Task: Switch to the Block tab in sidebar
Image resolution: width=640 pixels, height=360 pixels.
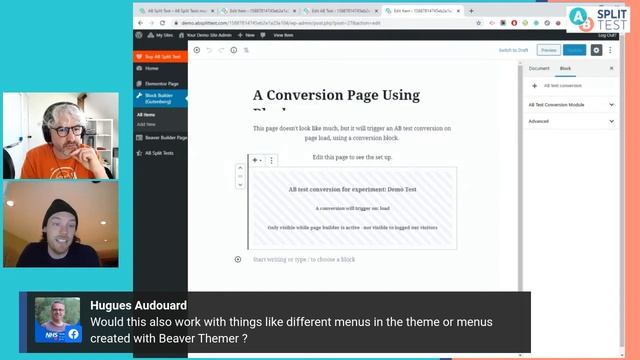Action: 565,69
